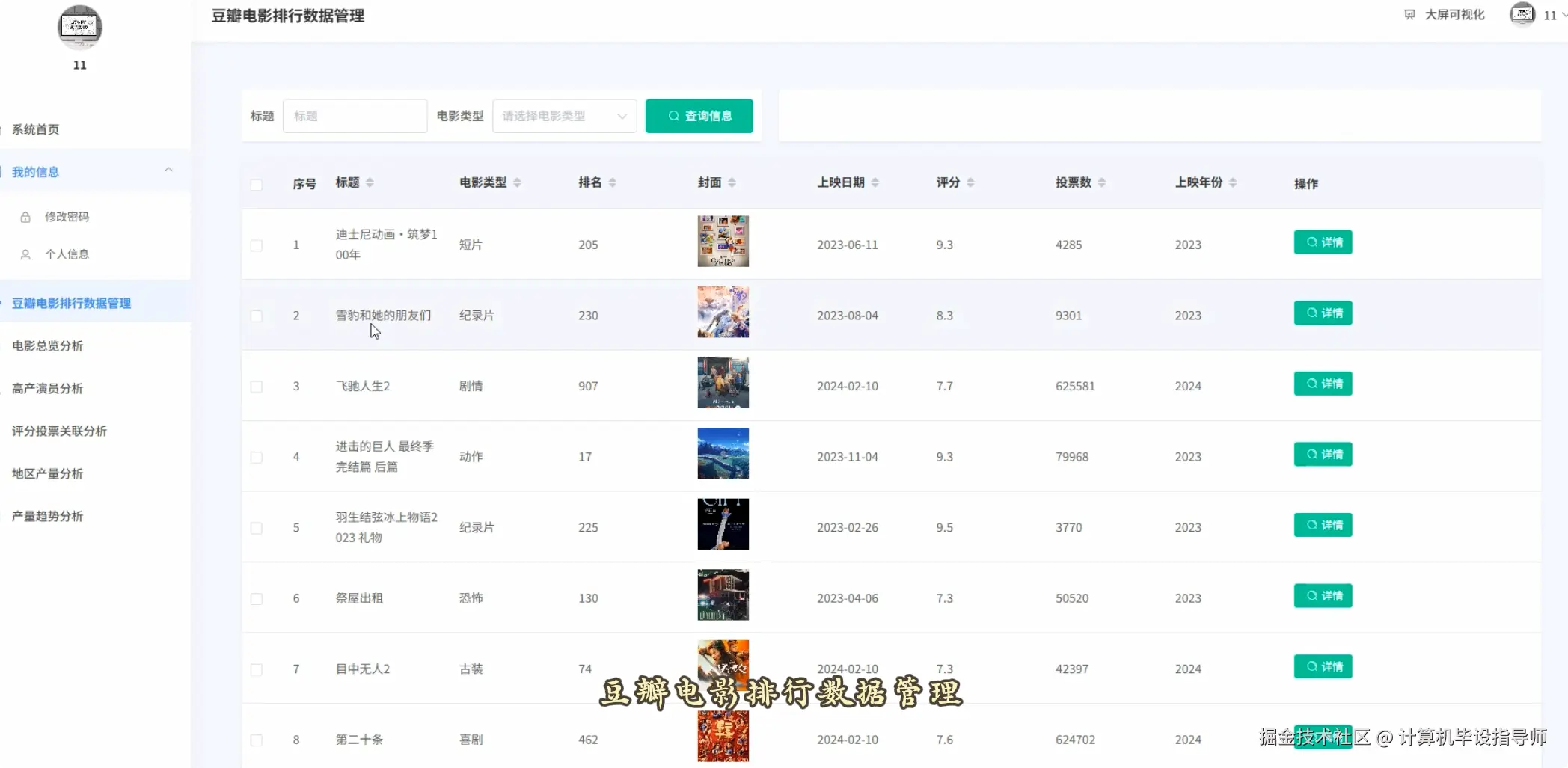
Task: Click the profile picture above the sidebar
Action: point(79,27)
